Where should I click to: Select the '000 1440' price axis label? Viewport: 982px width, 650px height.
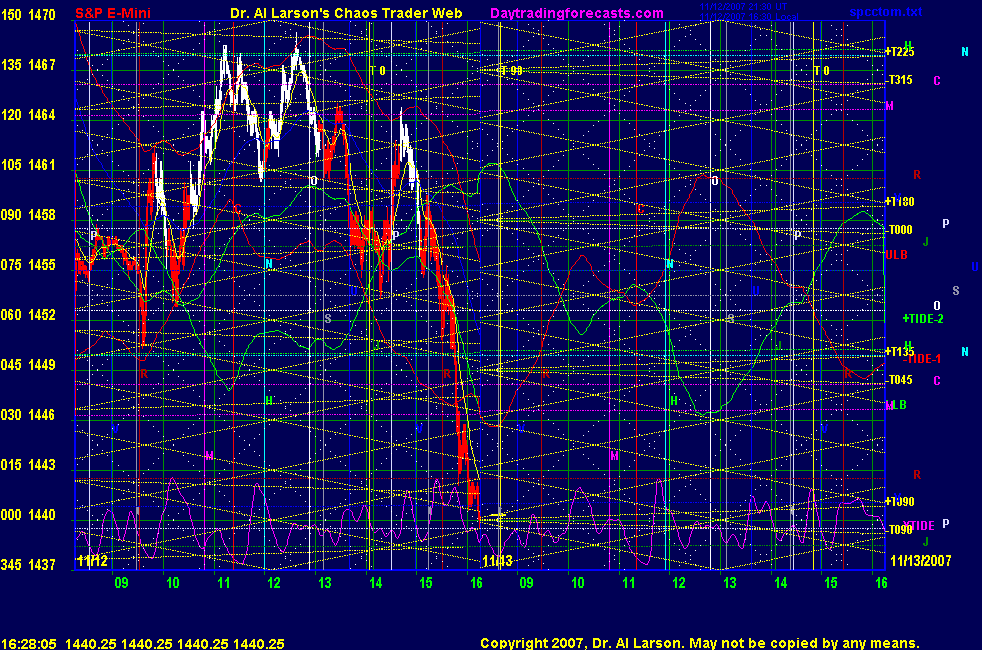click(x=28, y=515)
